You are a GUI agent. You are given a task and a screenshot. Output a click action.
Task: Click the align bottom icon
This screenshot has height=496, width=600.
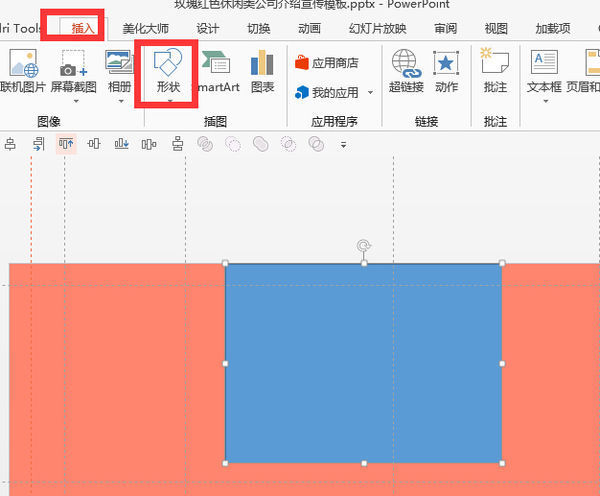pos(122,144)
